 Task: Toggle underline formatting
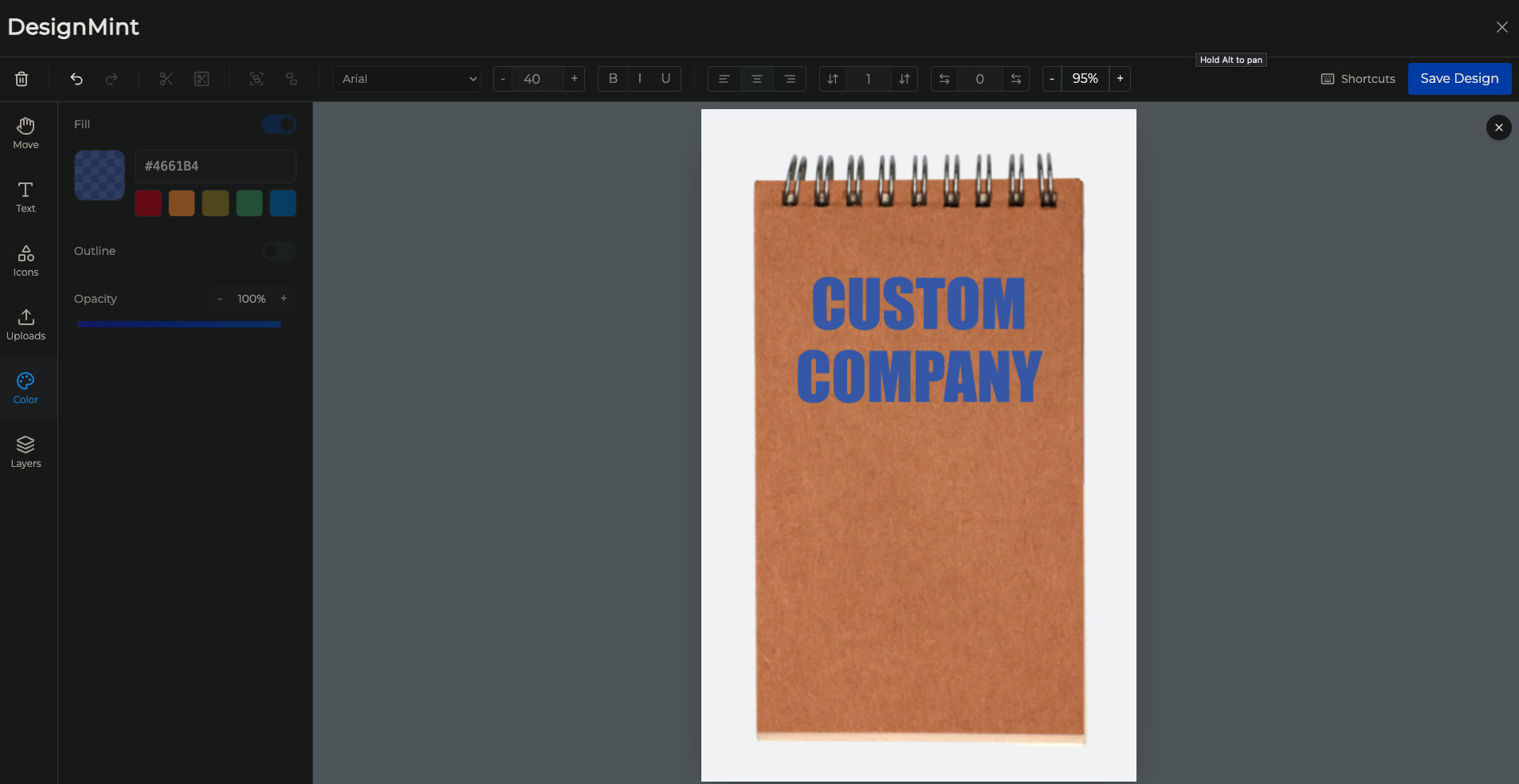click(666, 79)
